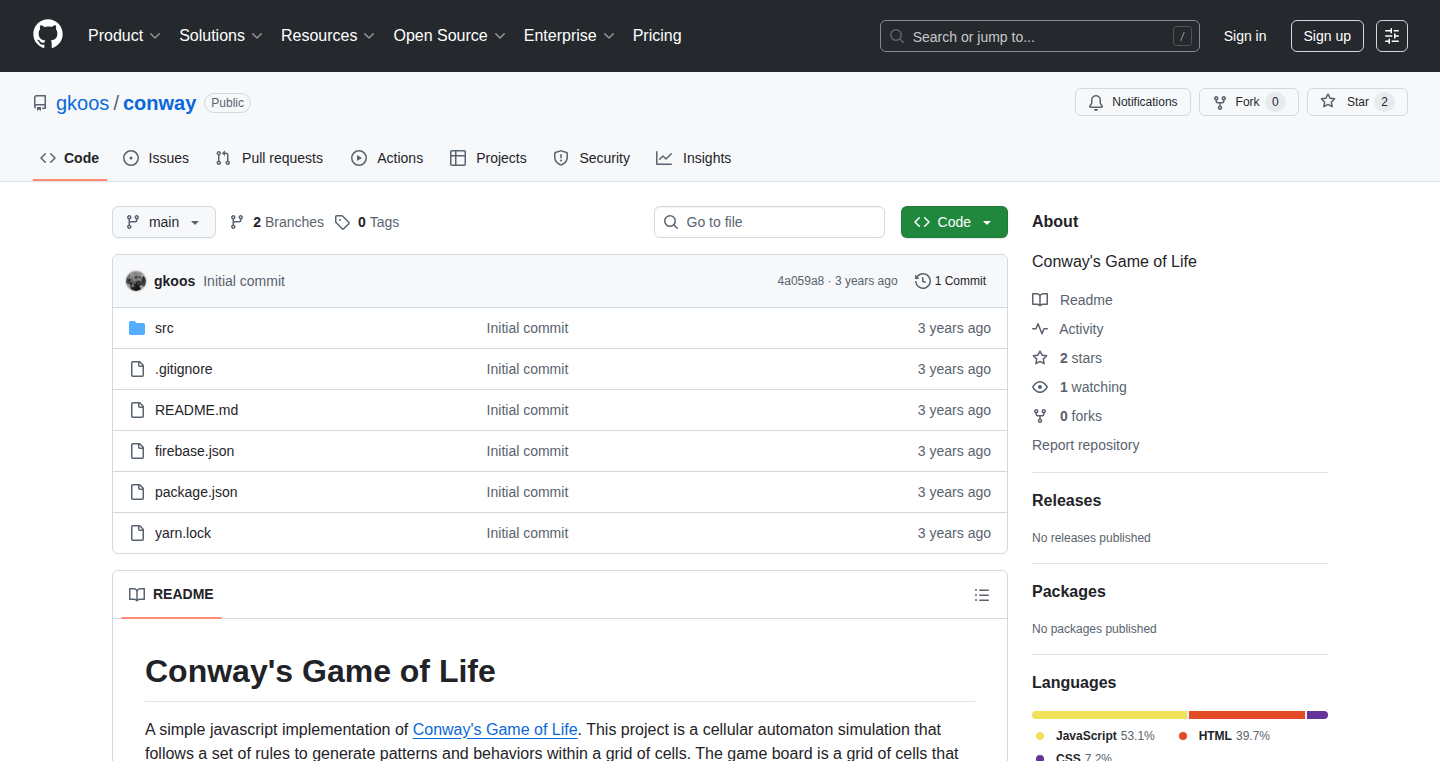
Task: Open the Code tab
Action: (x=70, y=158)
